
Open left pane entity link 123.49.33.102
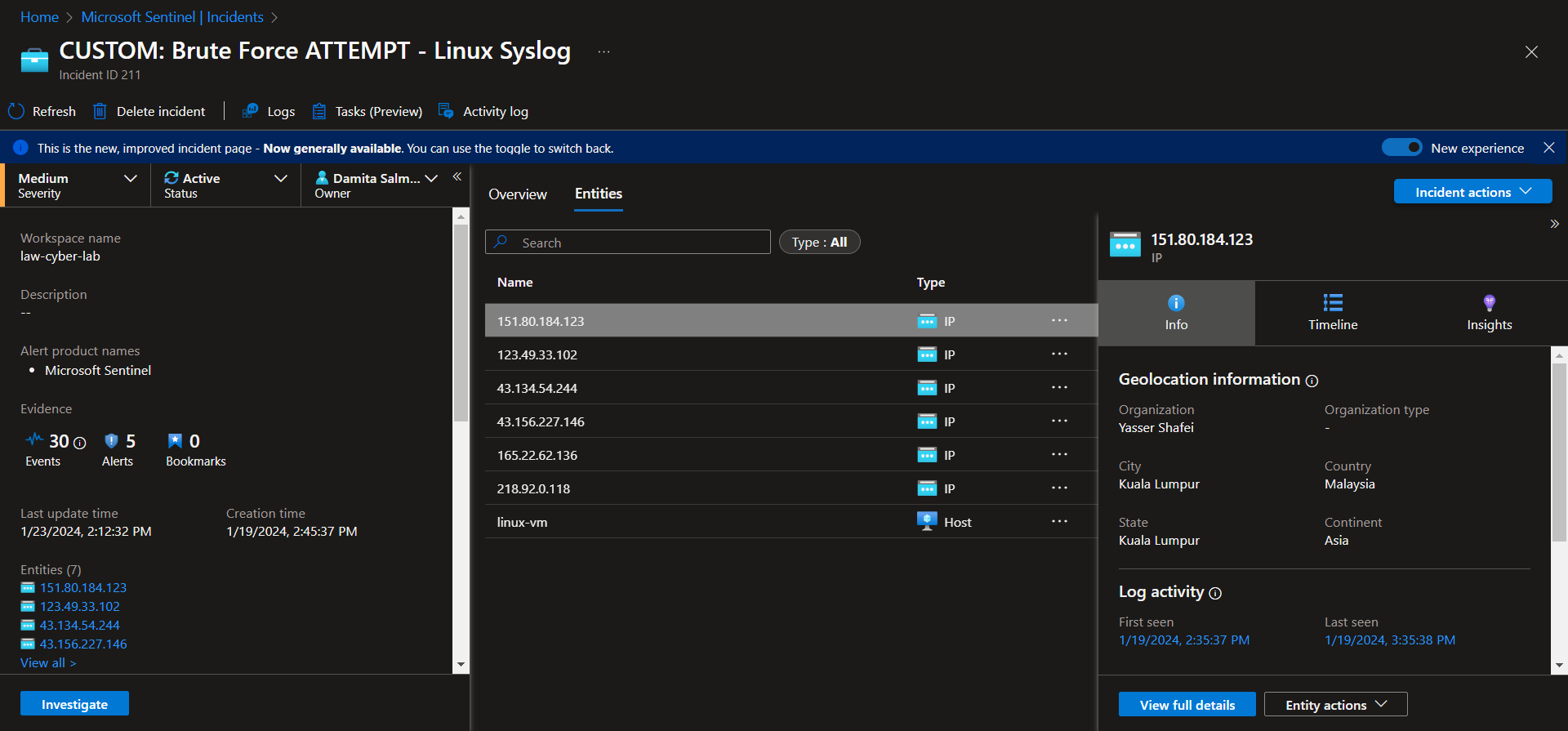(80, 607)
